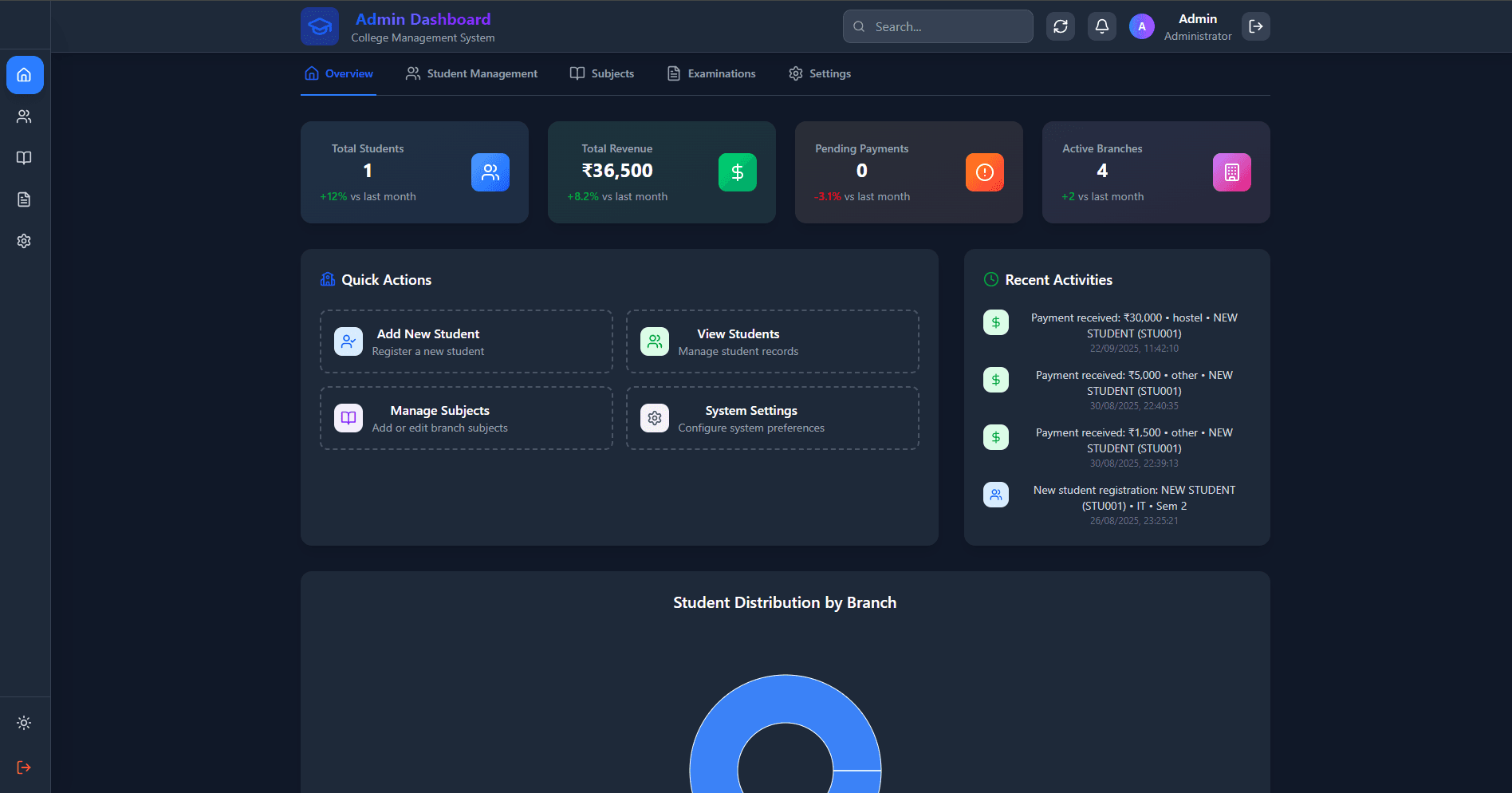Click the logout icon beside Admin name
The height and width of the screenshot is (793, 1512).
tap(1255, 26)
